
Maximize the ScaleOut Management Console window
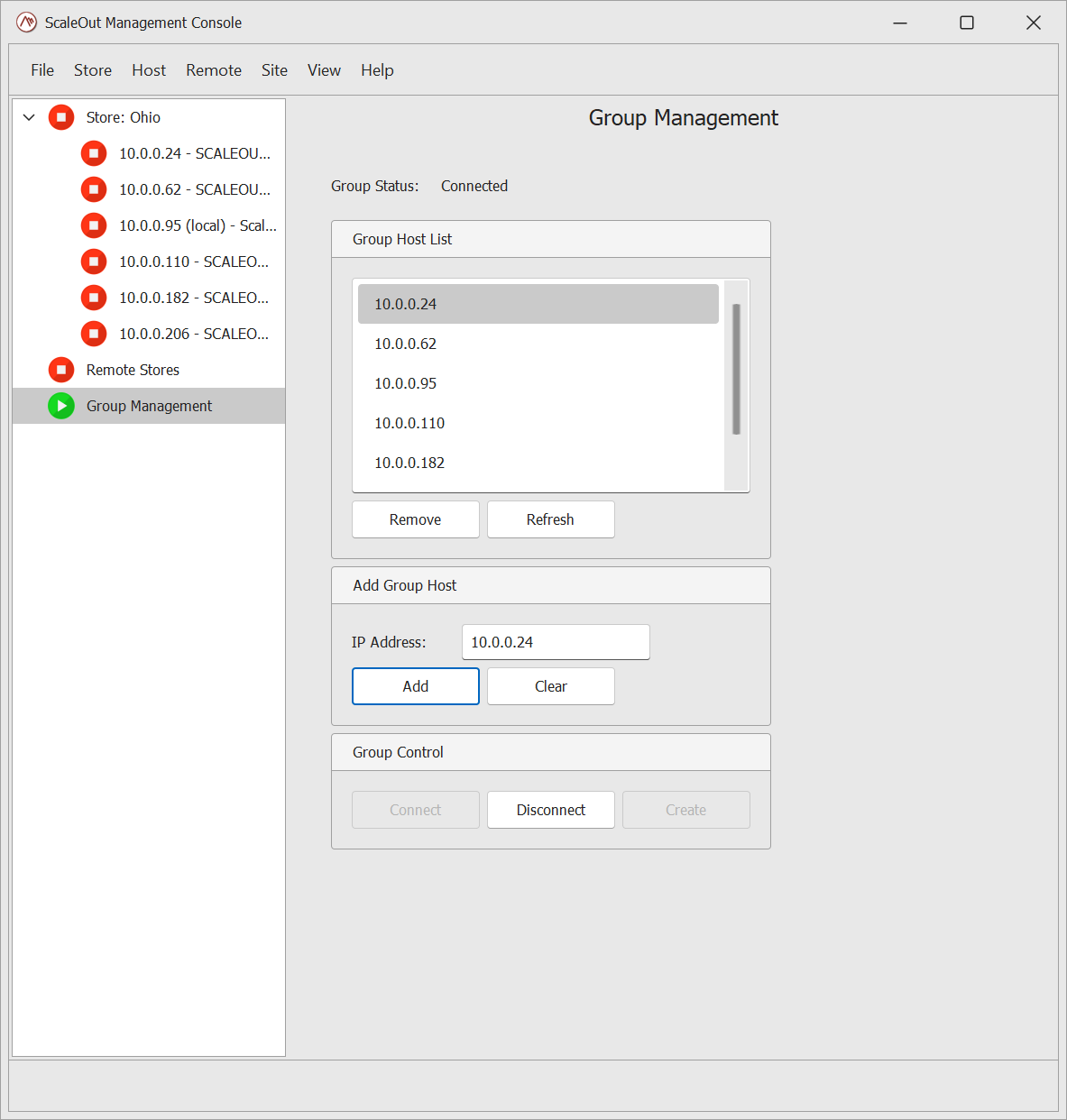[967, 23]
